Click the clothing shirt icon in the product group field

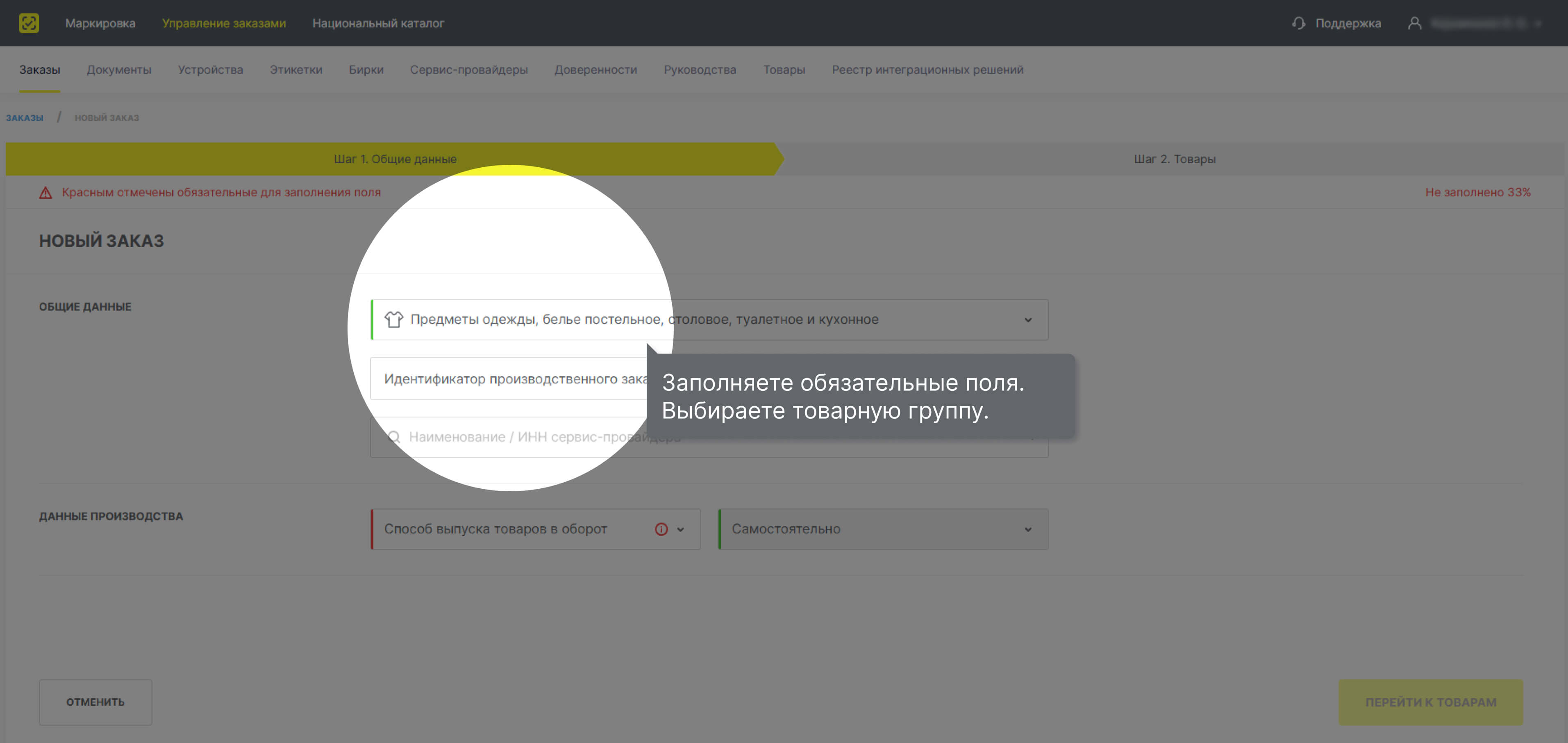[394, 319]
